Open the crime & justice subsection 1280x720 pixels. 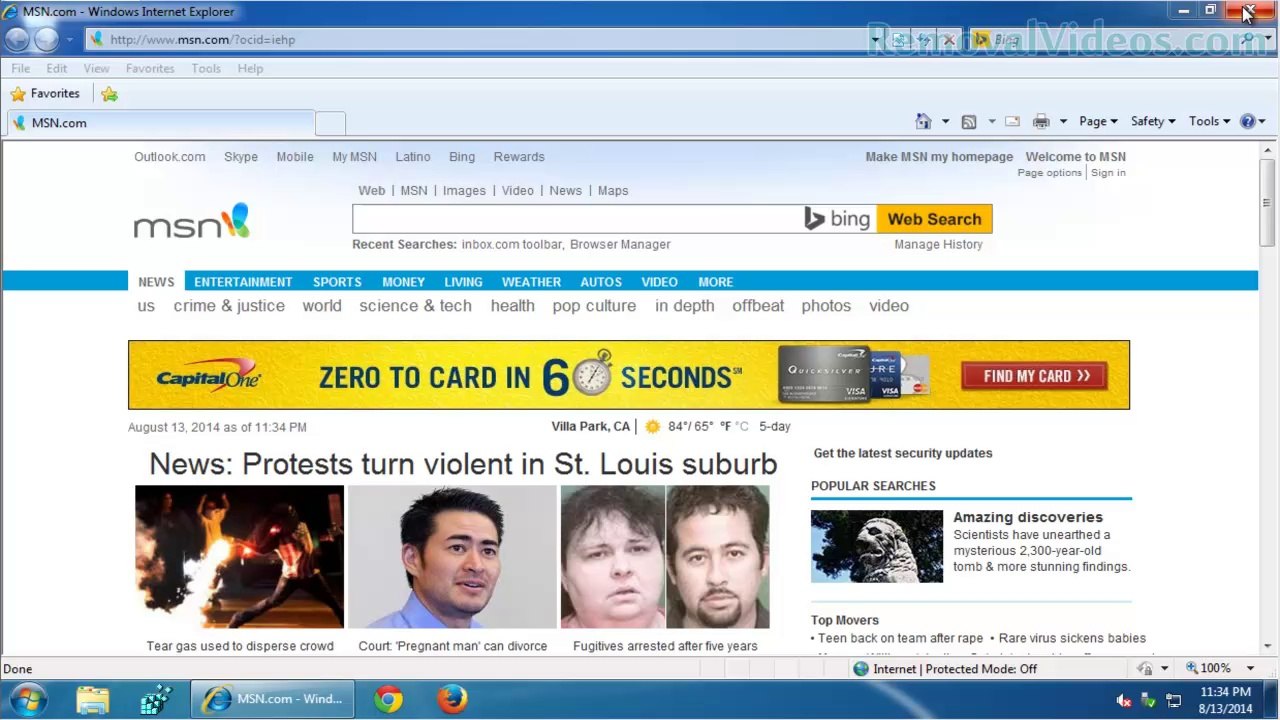(229, 306)
